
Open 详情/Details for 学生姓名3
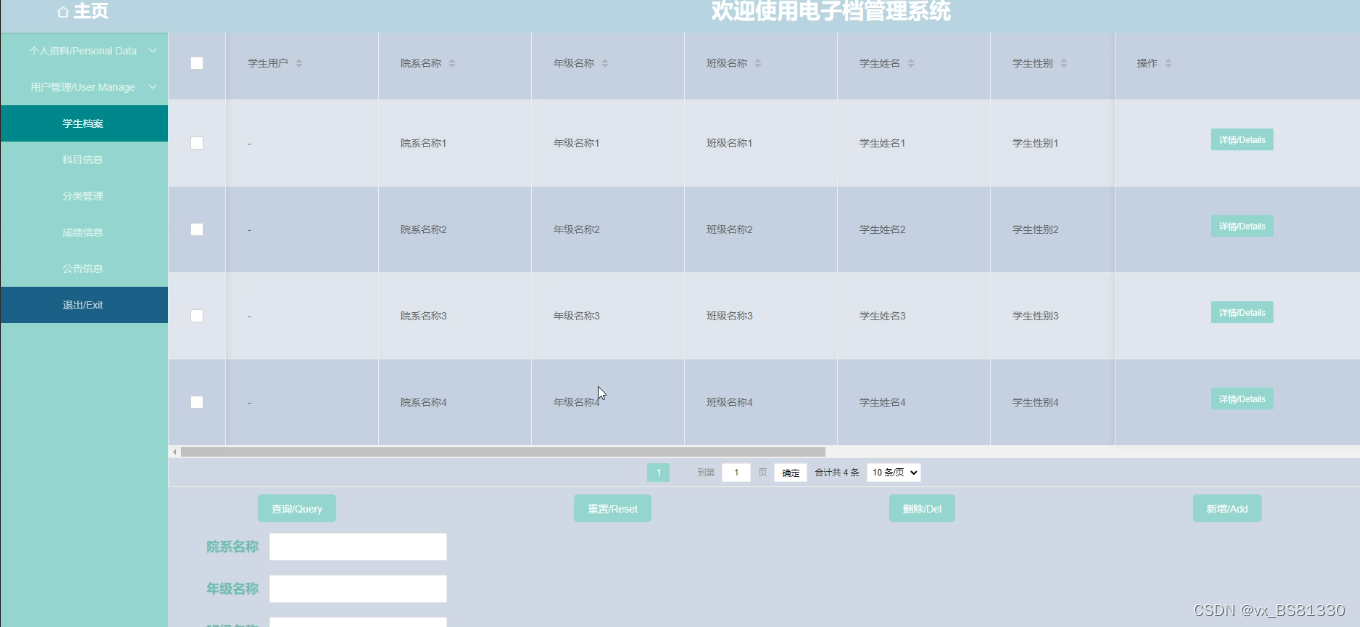click(x=1242, y=312)
